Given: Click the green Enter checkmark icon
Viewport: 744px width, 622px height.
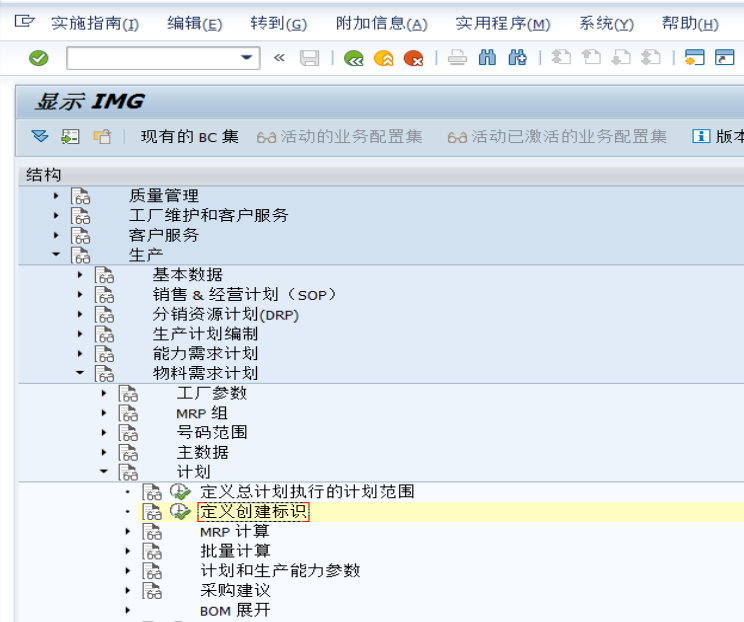Looking at the screenshot, I should click(38, 58).
